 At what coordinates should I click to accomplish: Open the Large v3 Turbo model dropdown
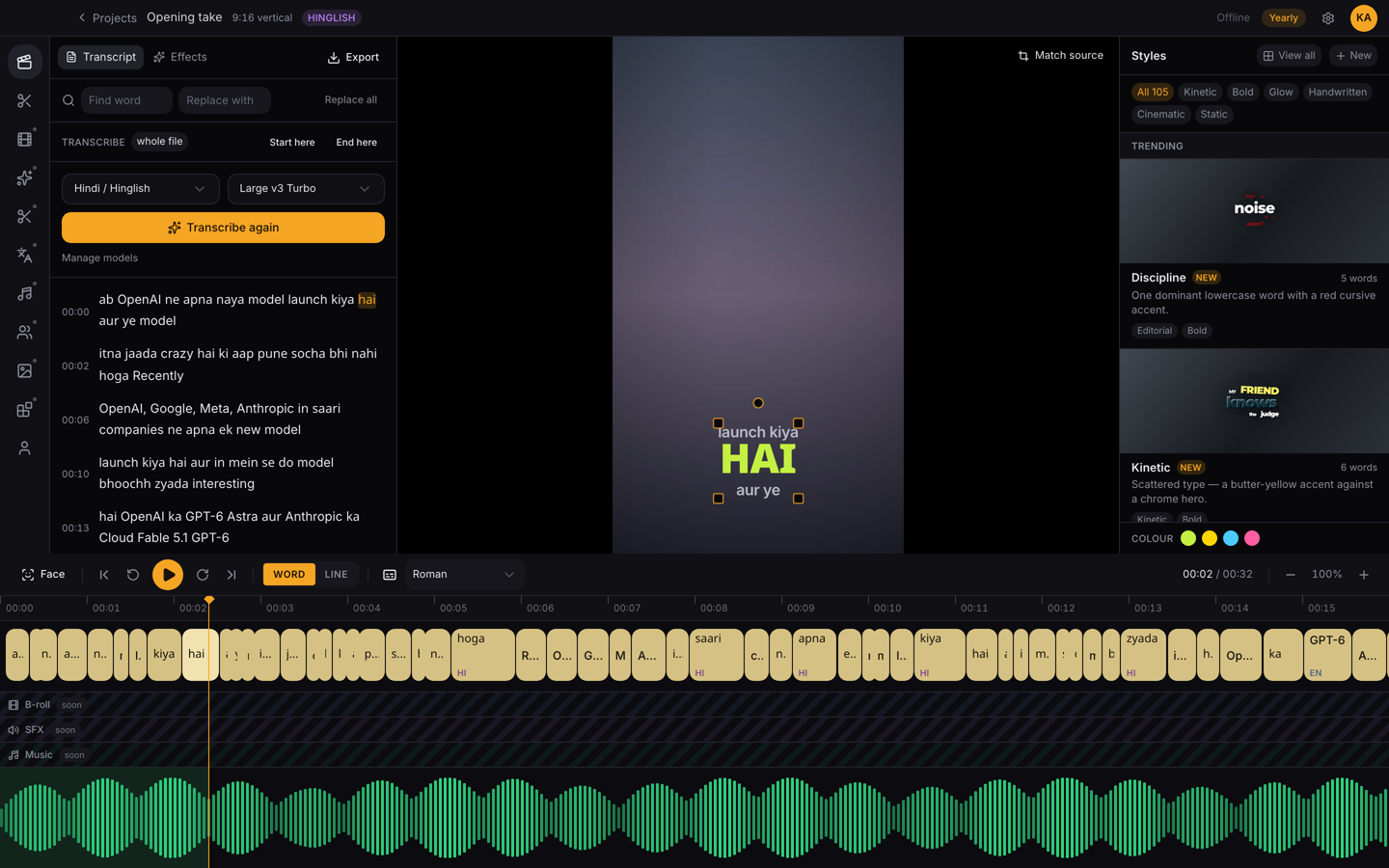click(x=306, y=189)
